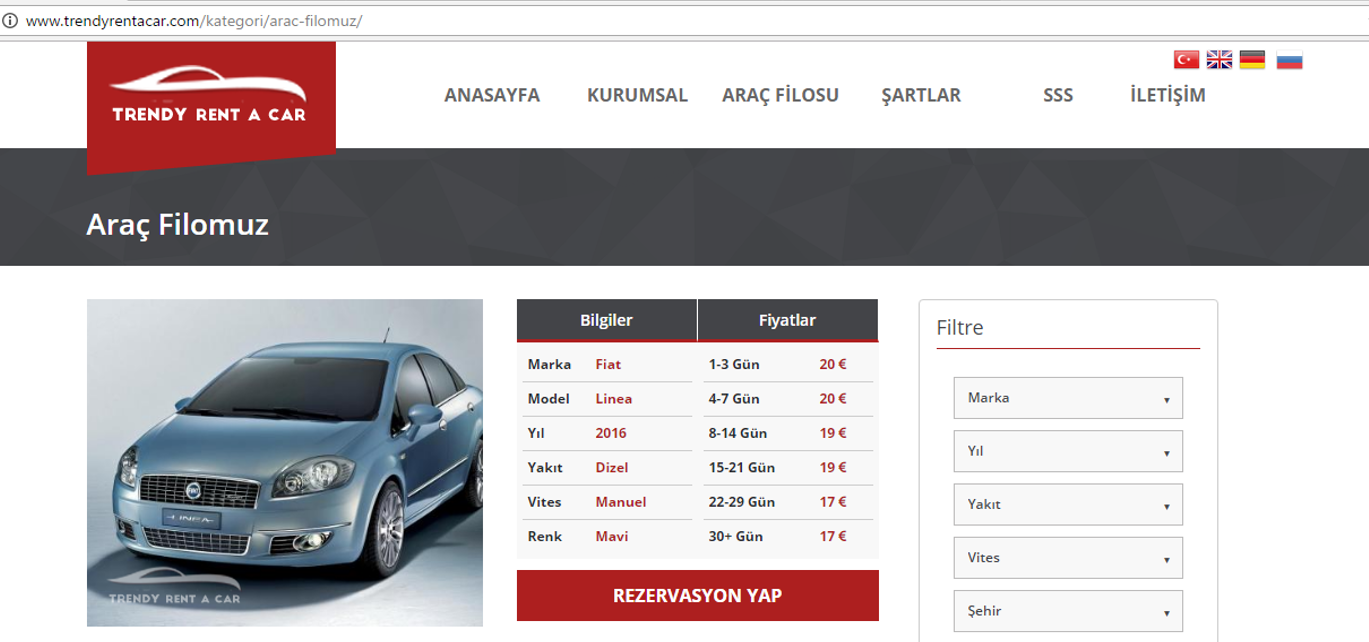Open the İLETİŞİM menu item

click(x=1168, y=96)
